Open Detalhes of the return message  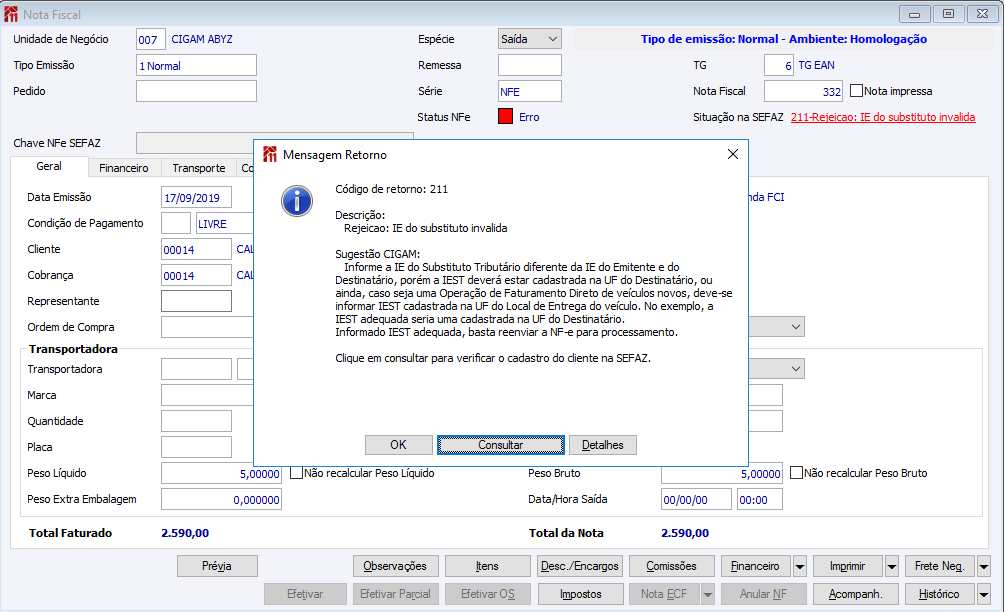tap(603, 445)
